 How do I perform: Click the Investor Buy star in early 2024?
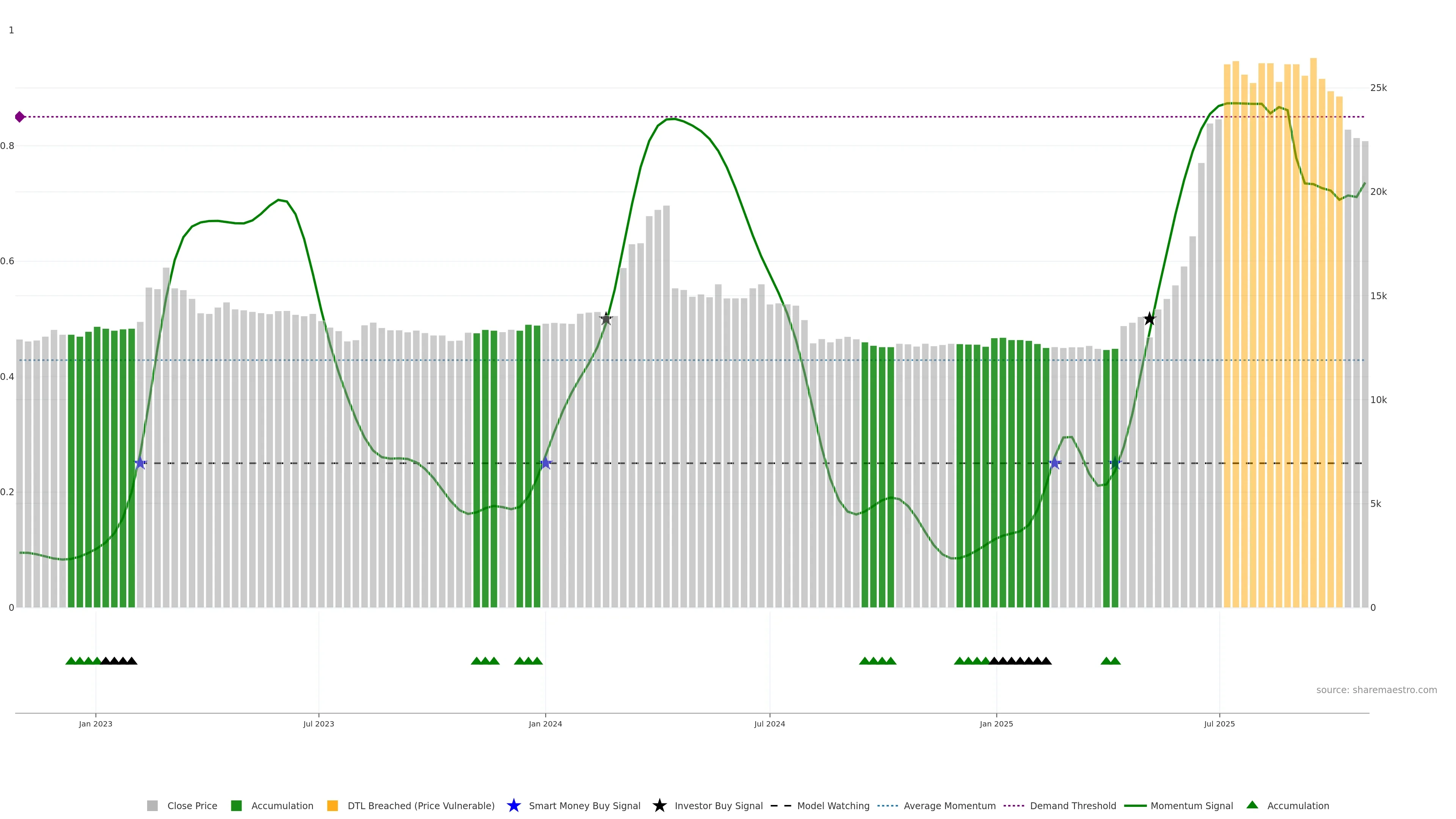click(x=606, y=319)
